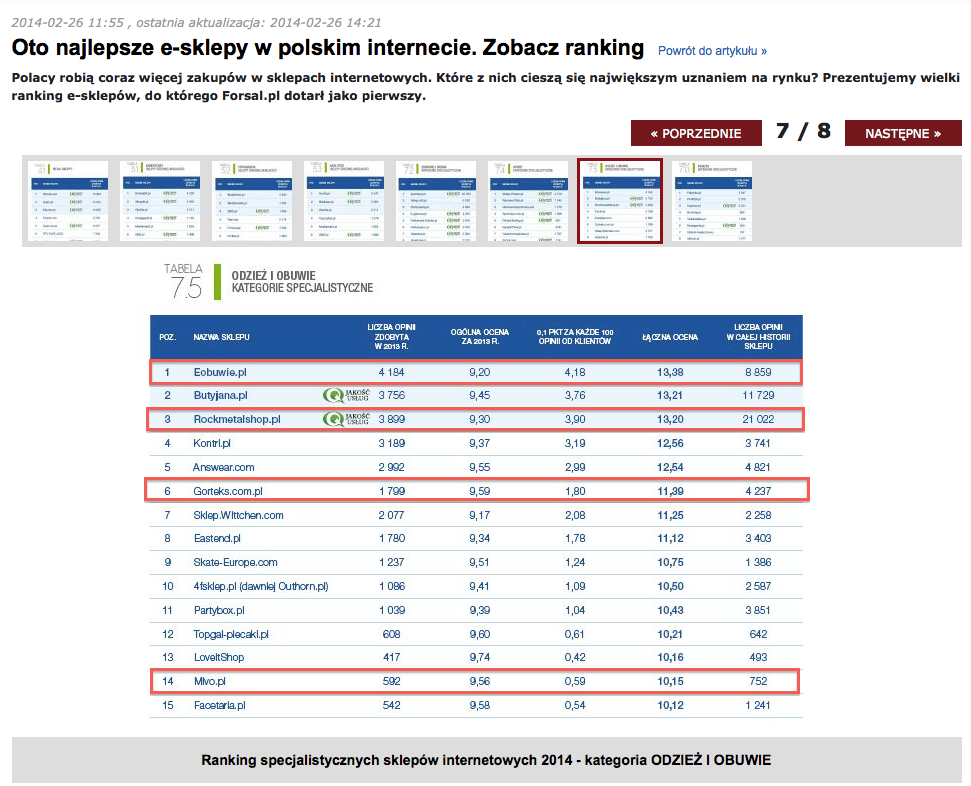Image resolution: width=971 pixels, height=786 pixels.
Task: Click the shop name Eastend.pl
Action: pos(217,538)
